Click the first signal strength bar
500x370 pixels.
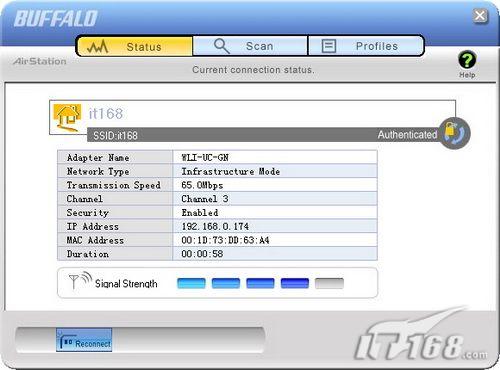(191, 283)
